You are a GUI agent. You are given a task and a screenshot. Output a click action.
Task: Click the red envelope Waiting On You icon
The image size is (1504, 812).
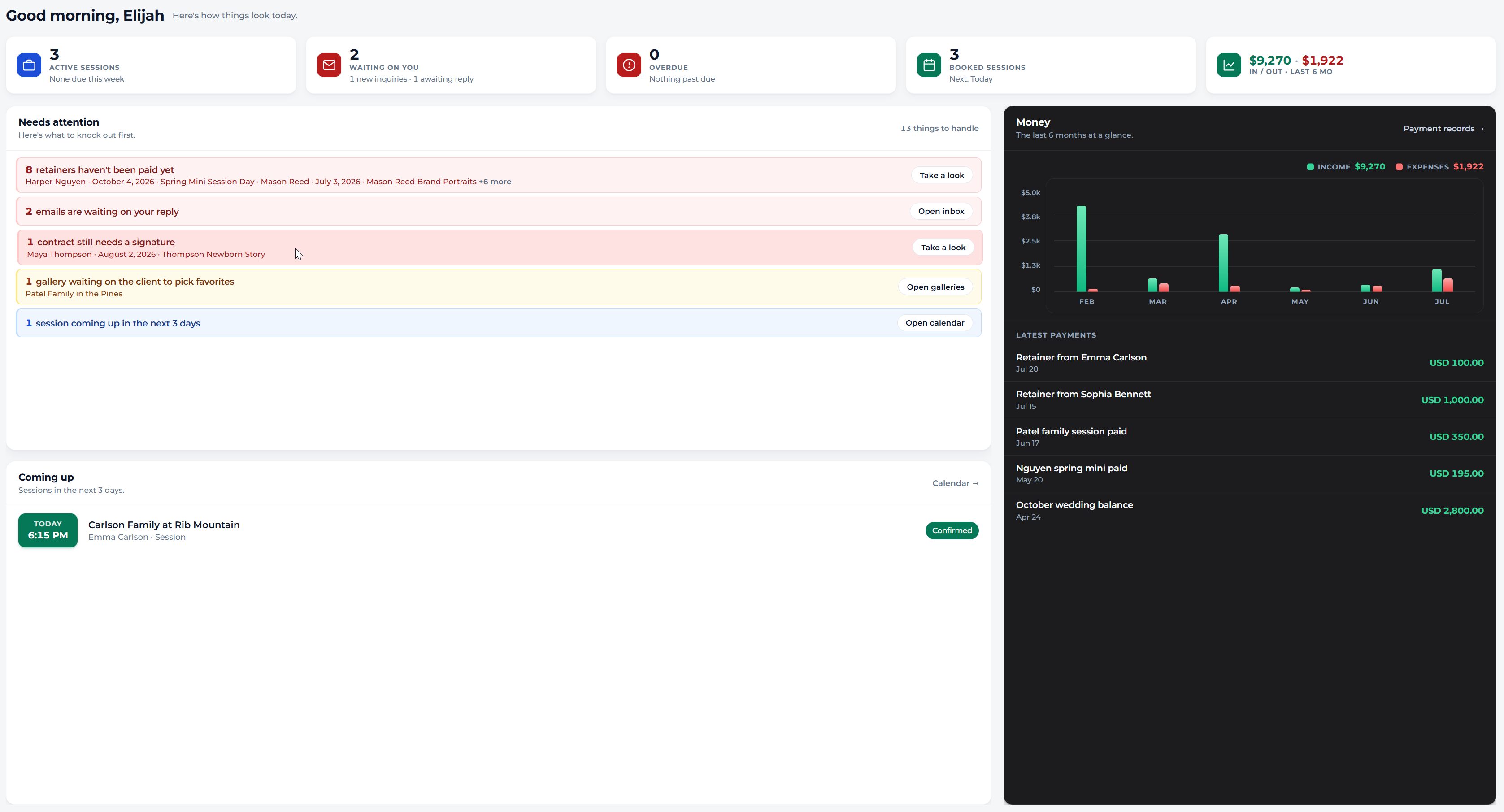pyautogui.click(x=329, y=65)
